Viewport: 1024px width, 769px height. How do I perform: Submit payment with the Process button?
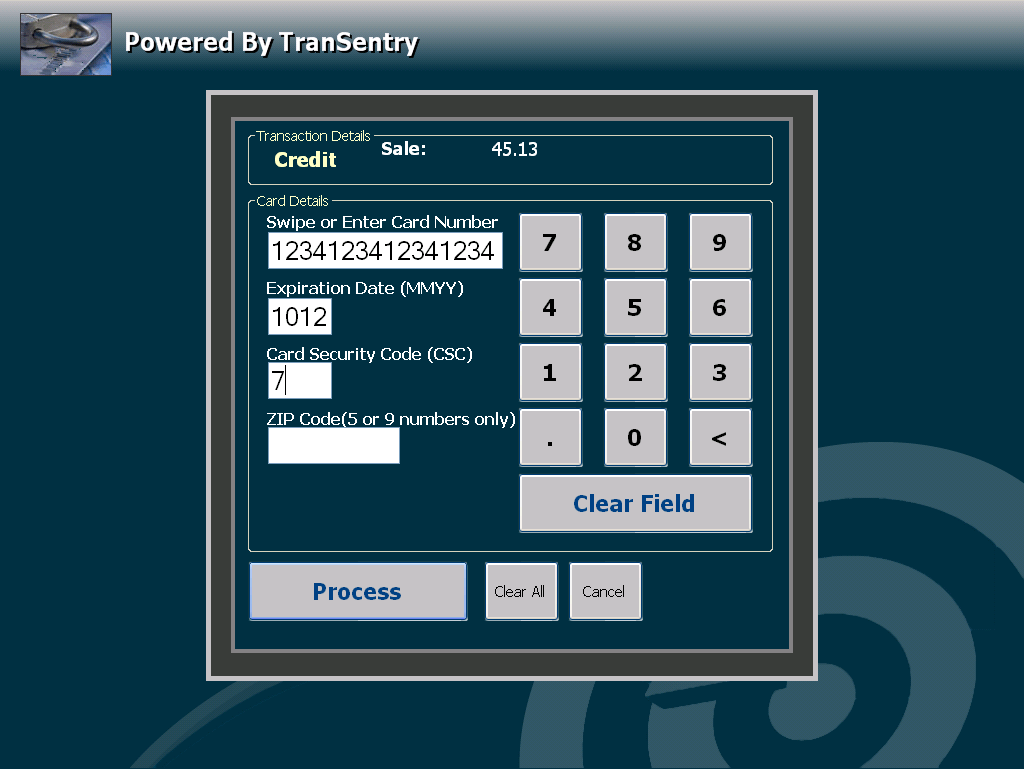point(358,591)
